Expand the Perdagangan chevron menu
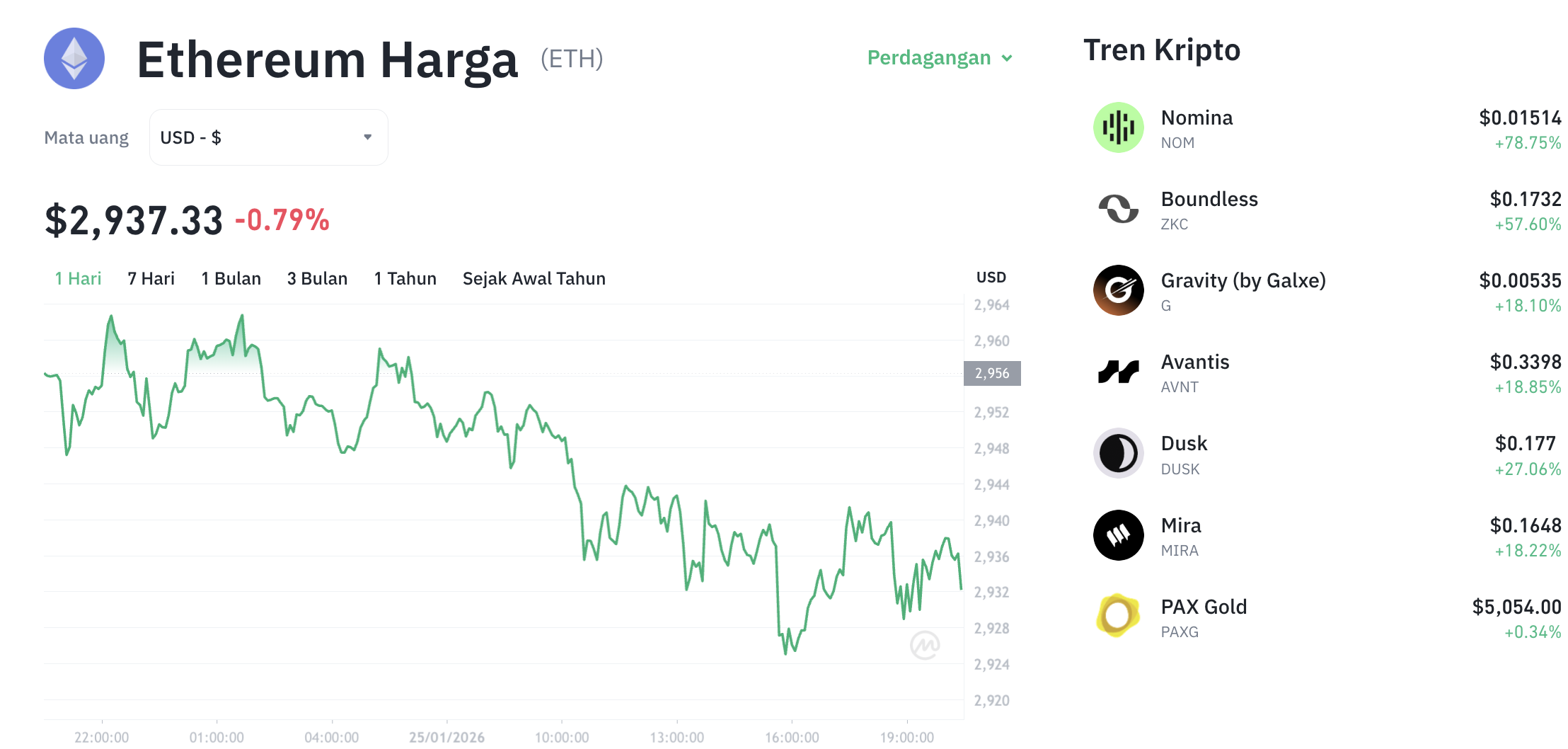Viewport: 1568px width, 749px height. pyautogui.click(x=1008, y=59)
